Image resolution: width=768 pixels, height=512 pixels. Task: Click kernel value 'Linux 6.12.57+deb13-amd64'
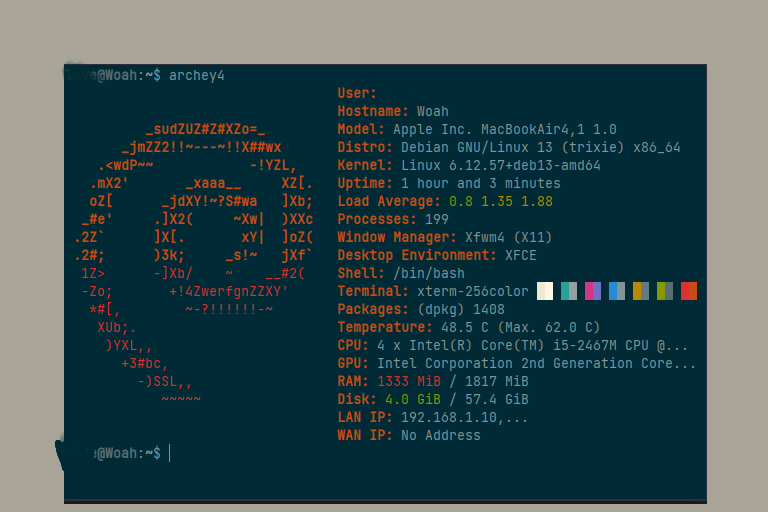(501, 166)
